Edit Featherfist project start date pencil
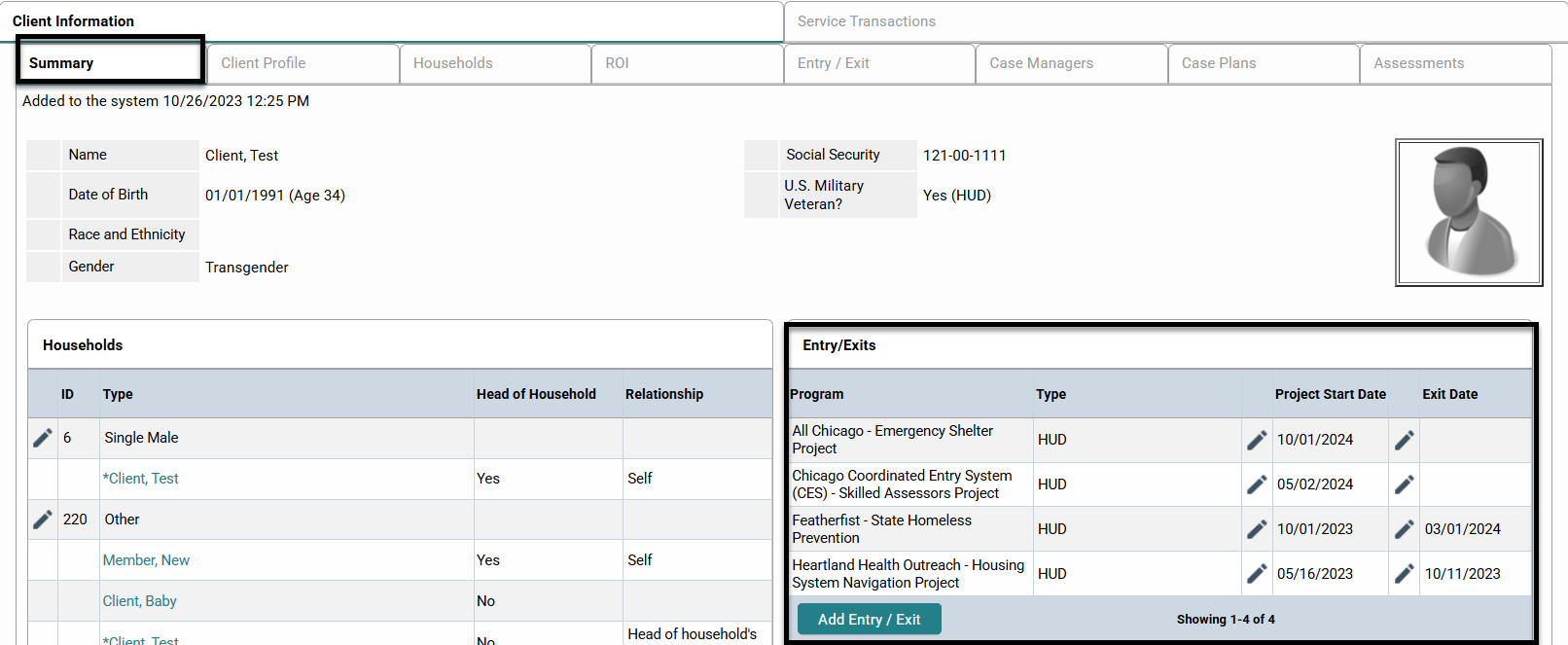The height and width of the screenshot is (645, 1568). 1257,529
